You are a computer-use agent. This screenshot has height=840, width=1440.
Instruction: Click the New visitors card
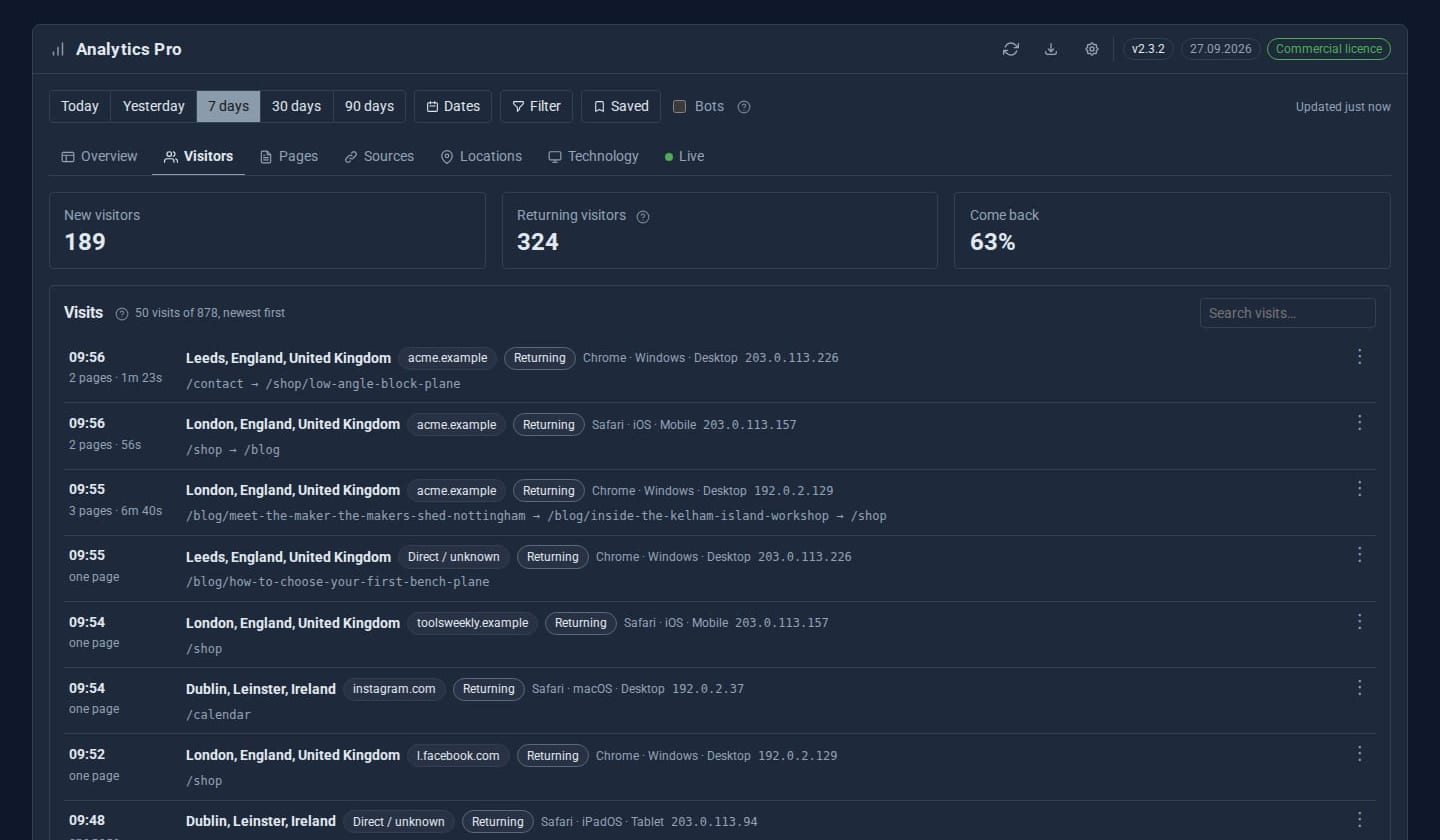[x=267, y=230]
